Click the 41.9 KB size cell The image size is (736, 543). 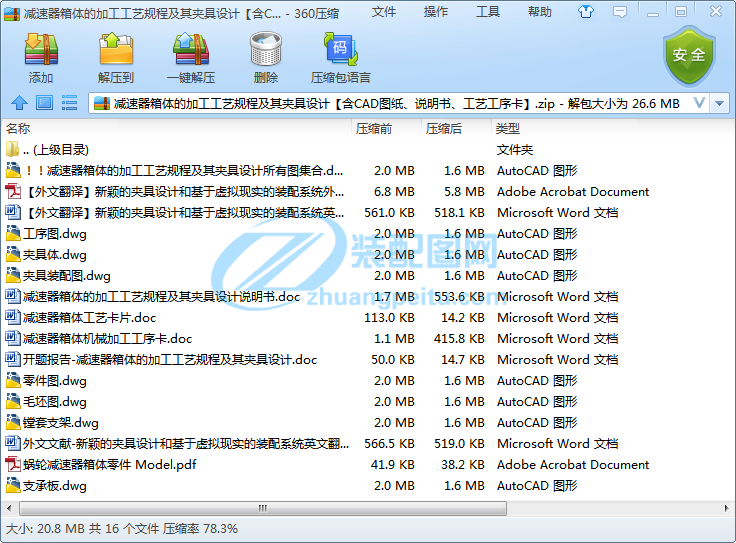click(392, 465)
